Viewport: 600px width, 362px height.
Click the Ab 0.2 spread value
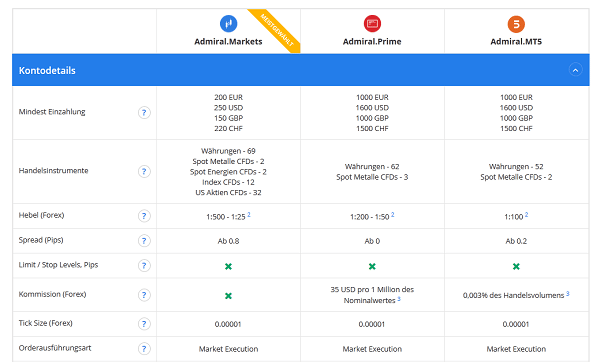point(516,241)
